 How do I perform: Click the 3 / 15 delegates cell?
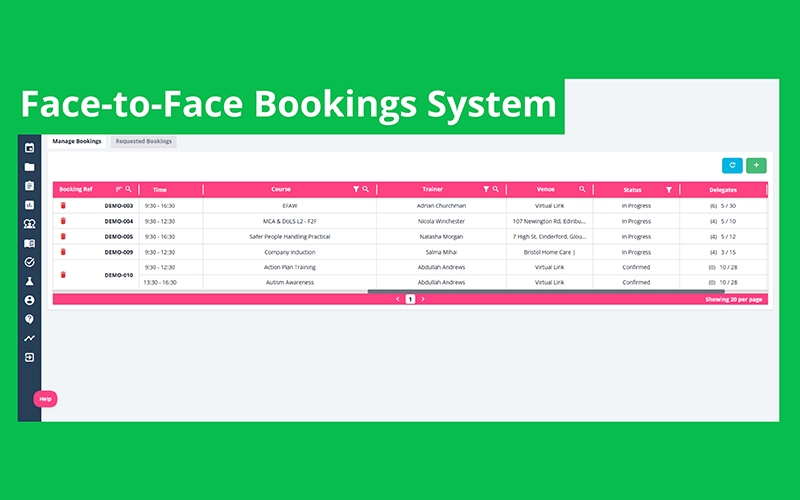[723, 252]
